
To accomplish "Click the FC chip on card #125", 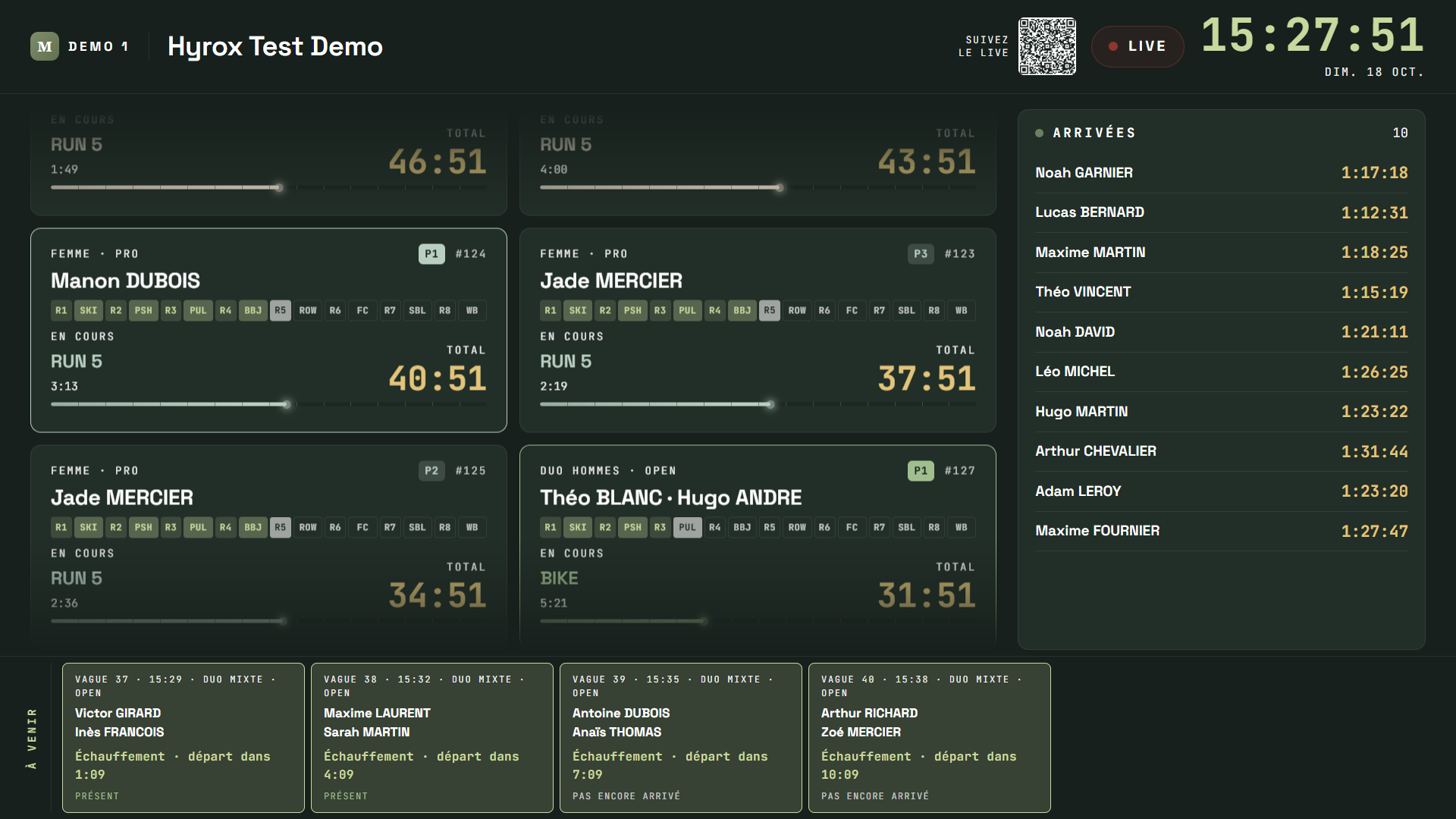I will coord(362,527).
